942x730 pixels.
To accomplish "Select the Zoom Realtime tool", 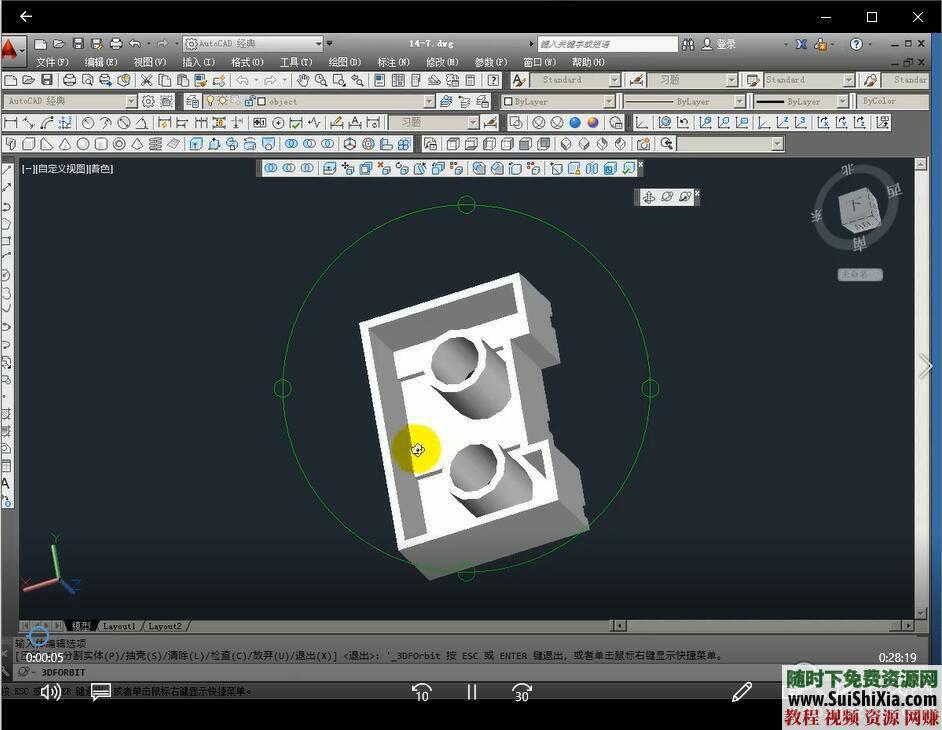I will [320, 80].
